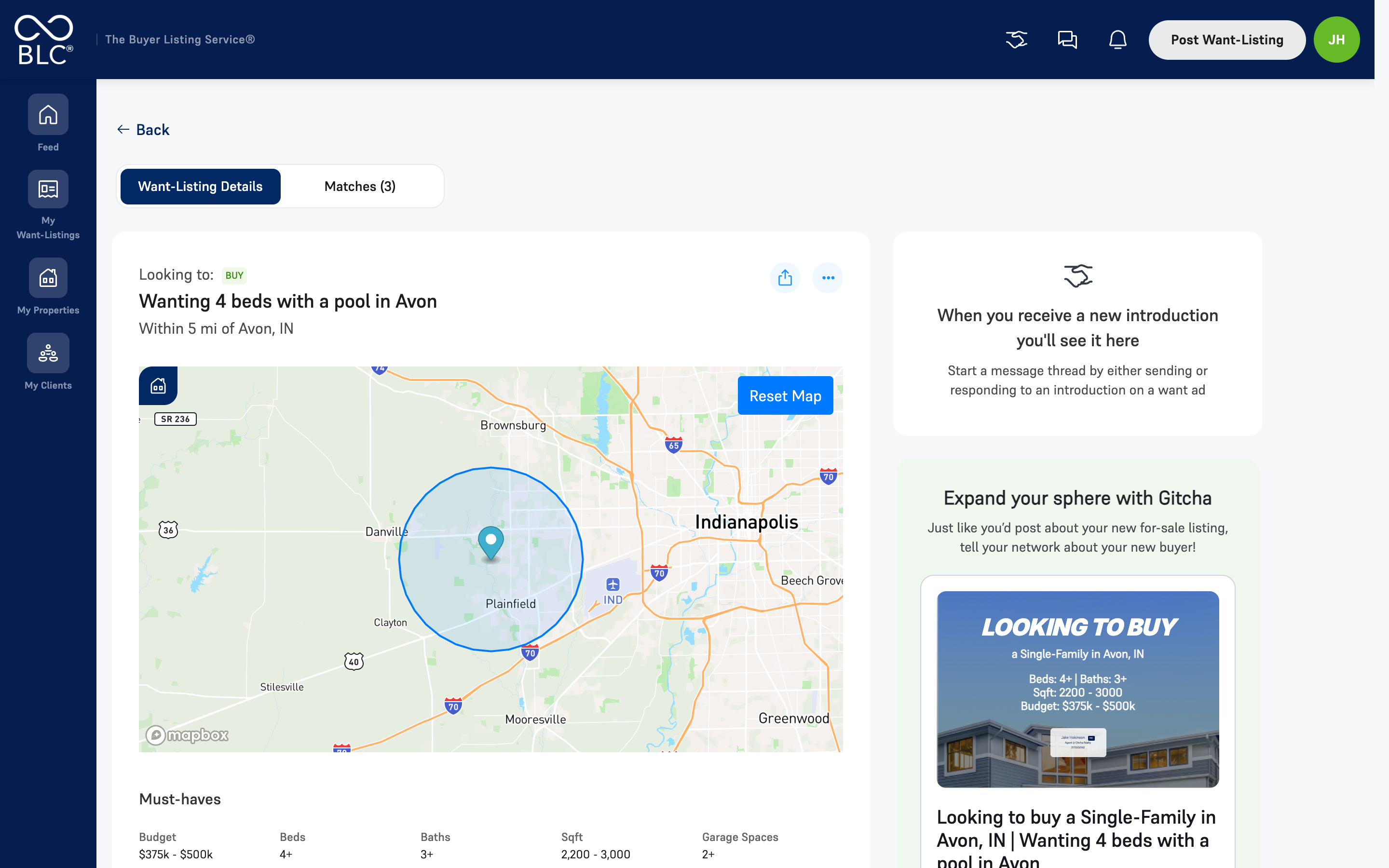The height and width of the screenshot is (868, 1389).
Task: Open the notifications bell
Action: 1117,40
